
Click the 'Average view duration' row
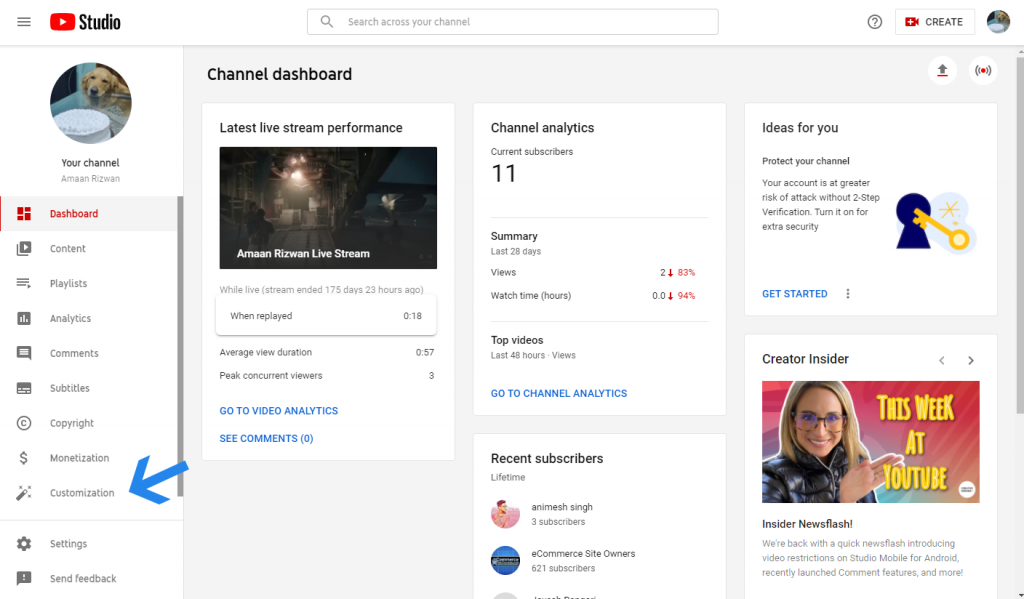(327, 352)
